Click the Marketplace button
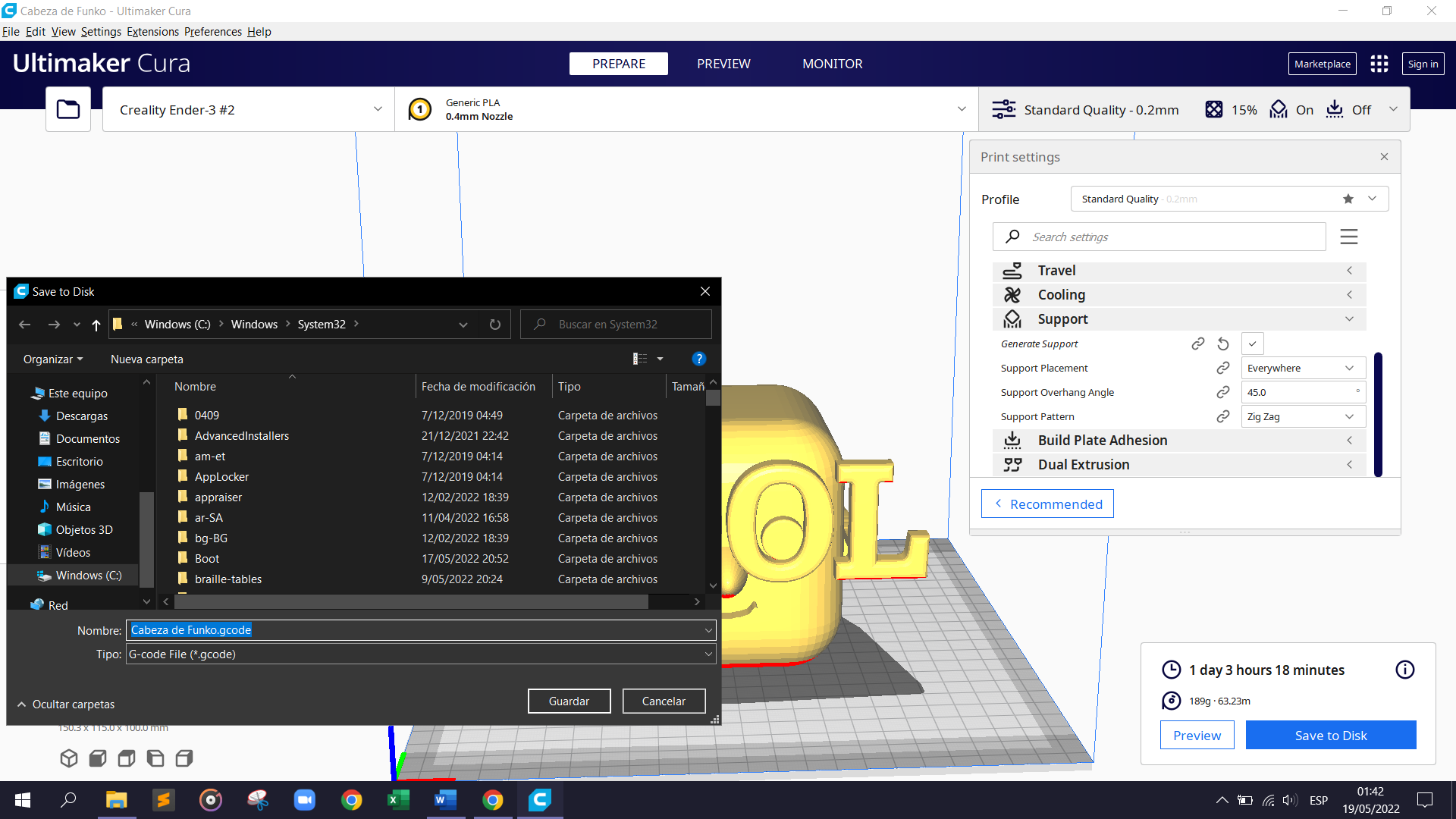This screenshot has height=819, width=1456. [1322, 64]
